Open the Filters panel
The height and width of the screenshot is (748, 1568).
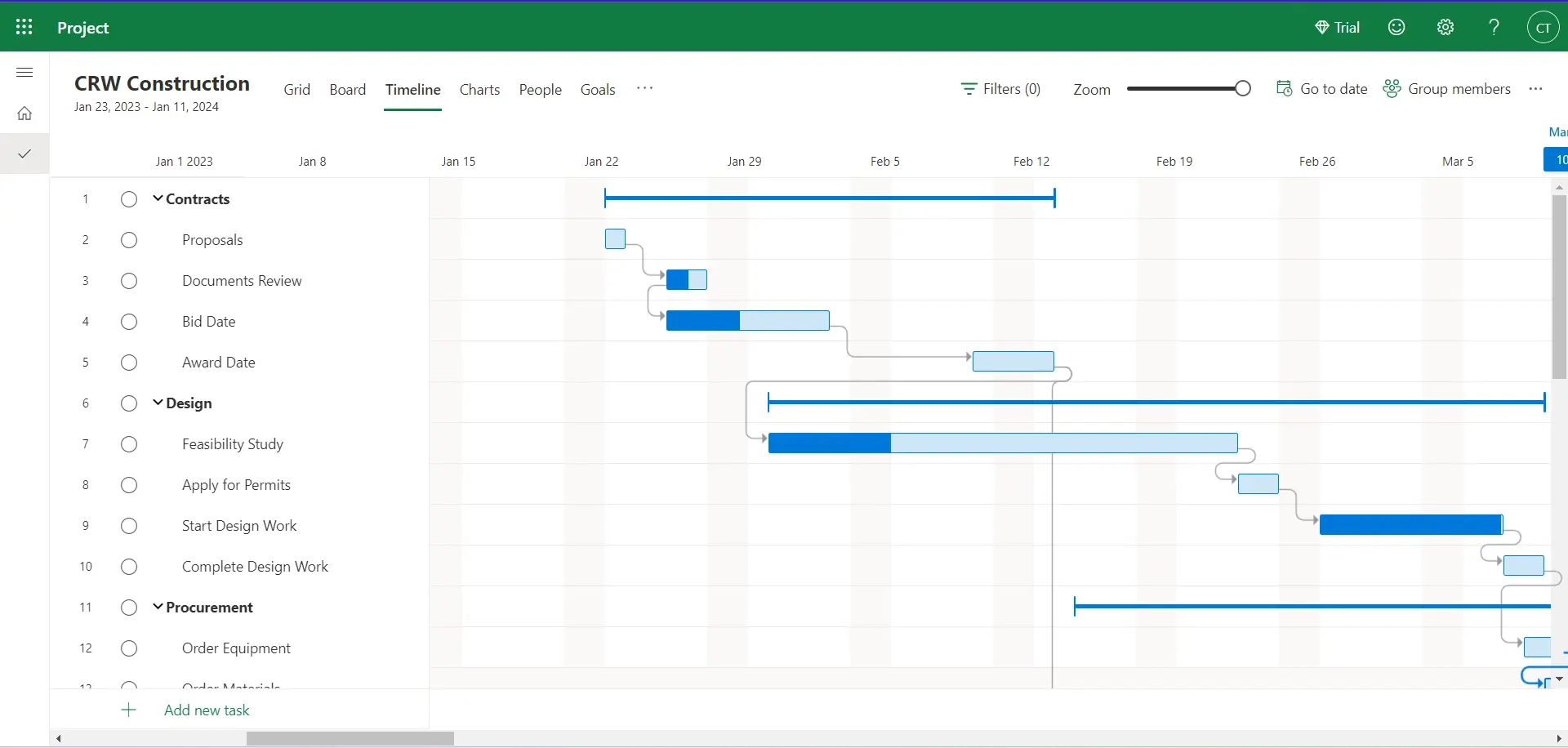coord(1000,88)
